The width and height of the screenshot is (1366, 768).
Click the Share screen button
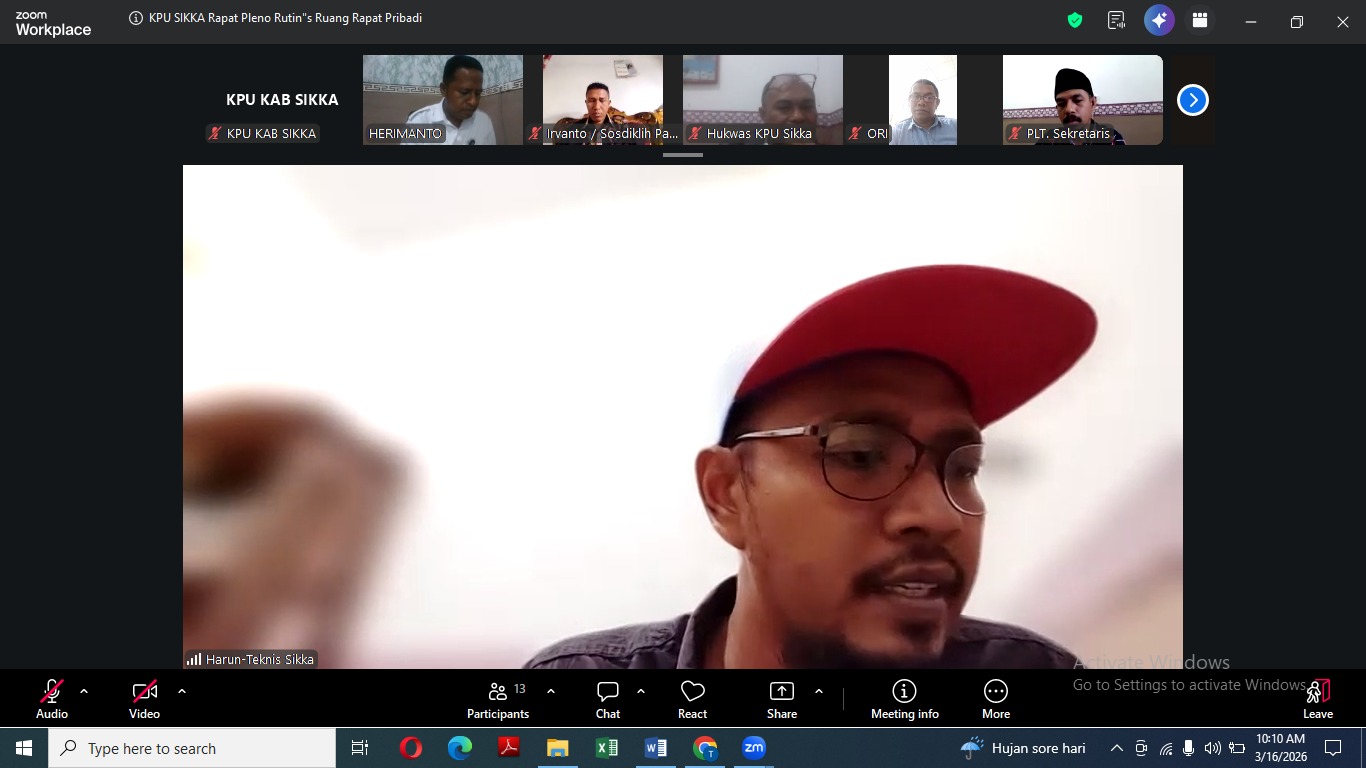pyautogui.click(x=781, y=699)
